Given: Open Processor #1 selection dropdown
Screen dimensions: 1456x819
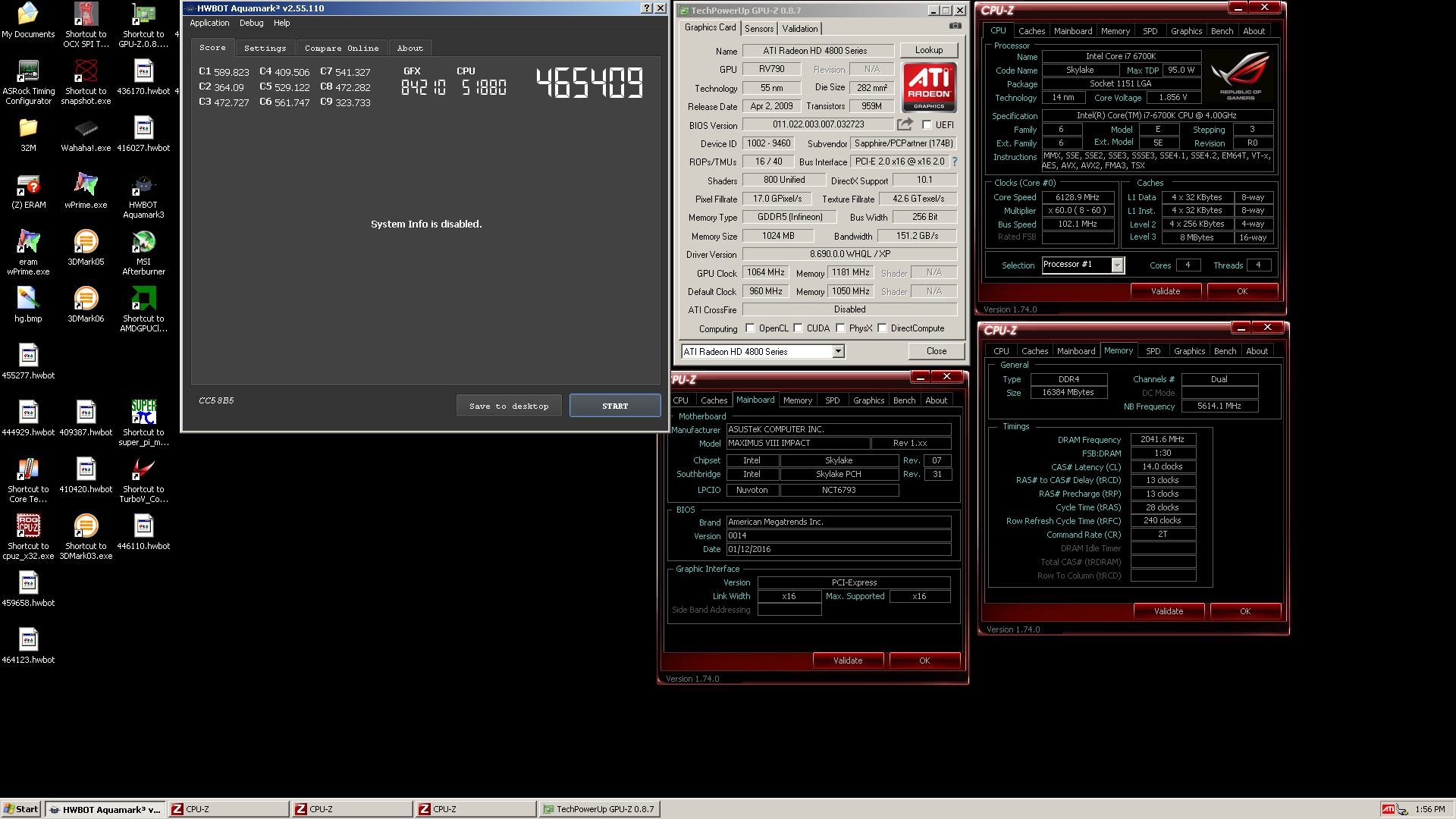Looking at the screenshot, I should click(1117, 265).
